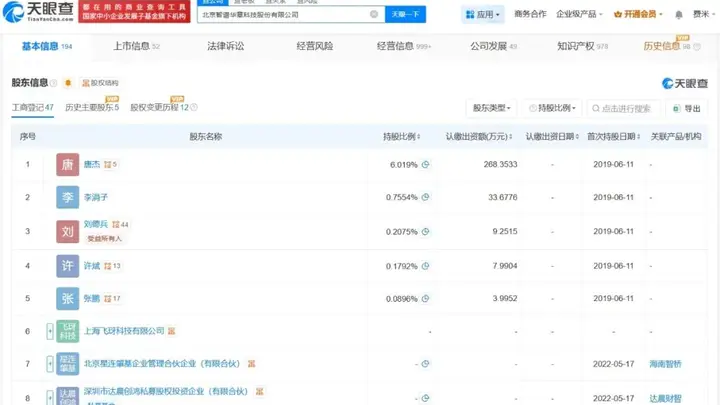Click the holdings icon beside 刘德兵
This screenshot has width=720, height=405.
tap(120, 225)
